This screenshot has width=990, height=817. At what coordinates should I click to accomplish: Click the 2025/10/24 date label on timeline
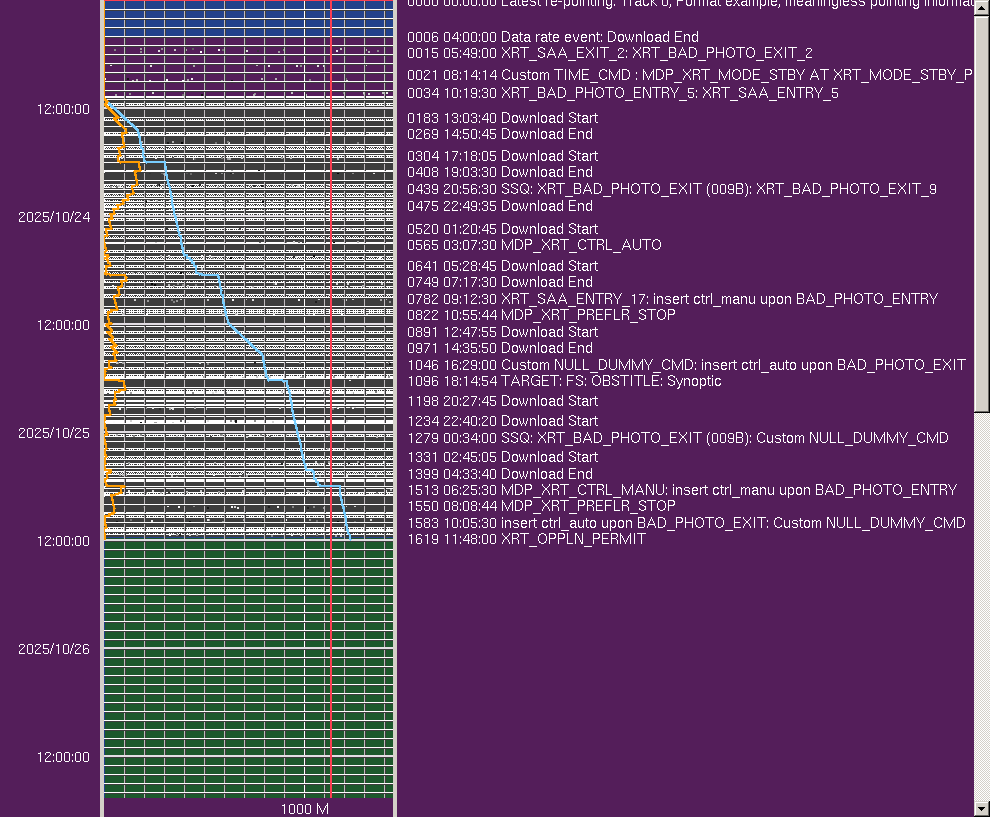point(54,217)
